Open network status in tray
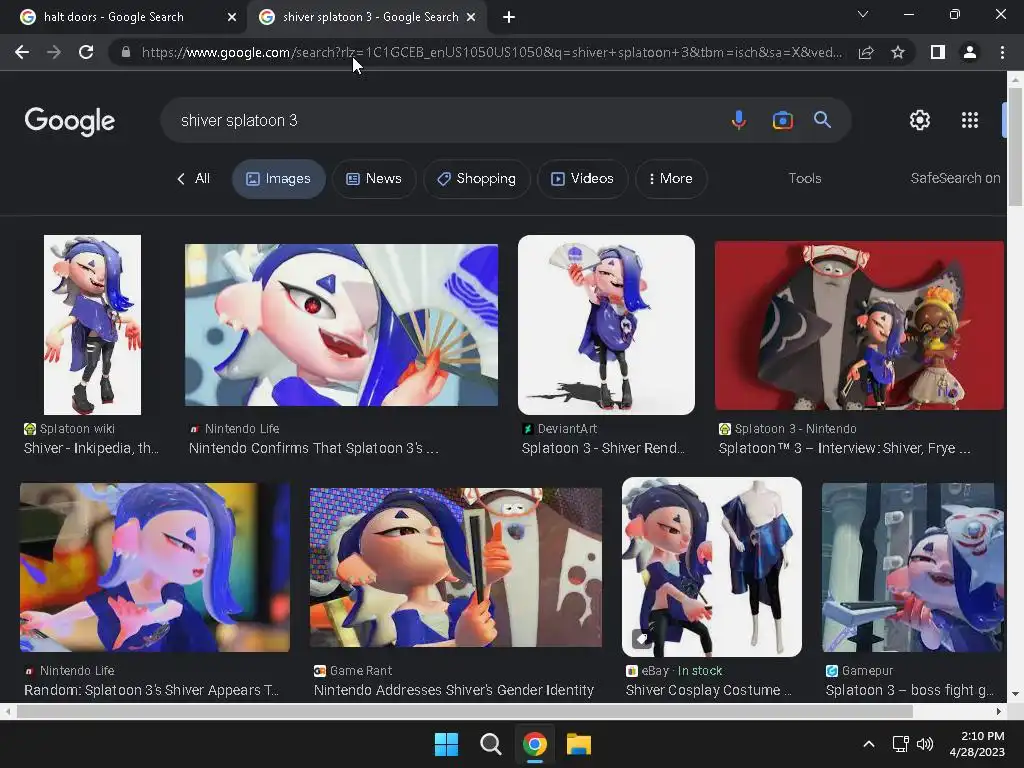 (x=901, y=744)
